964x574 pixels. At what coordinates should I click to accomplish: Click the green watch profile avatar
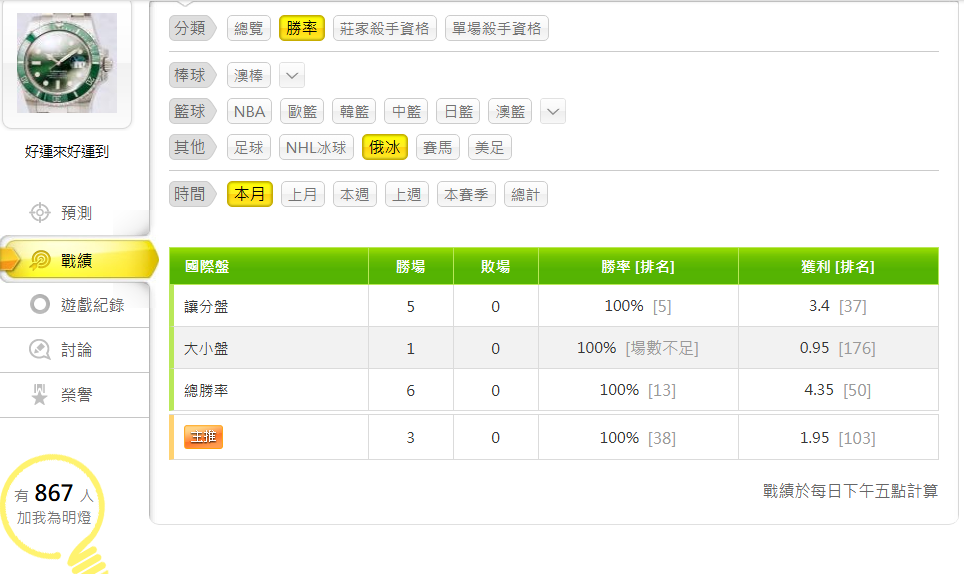tap(66, 63)
